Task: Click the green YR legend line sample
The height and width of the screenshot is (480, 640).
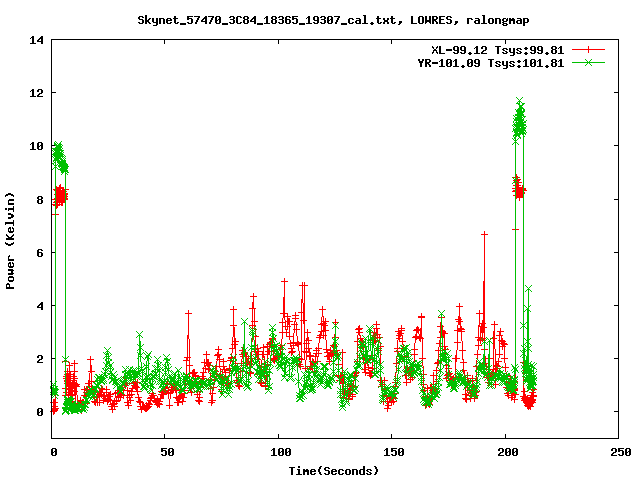Action: (588, 62)
